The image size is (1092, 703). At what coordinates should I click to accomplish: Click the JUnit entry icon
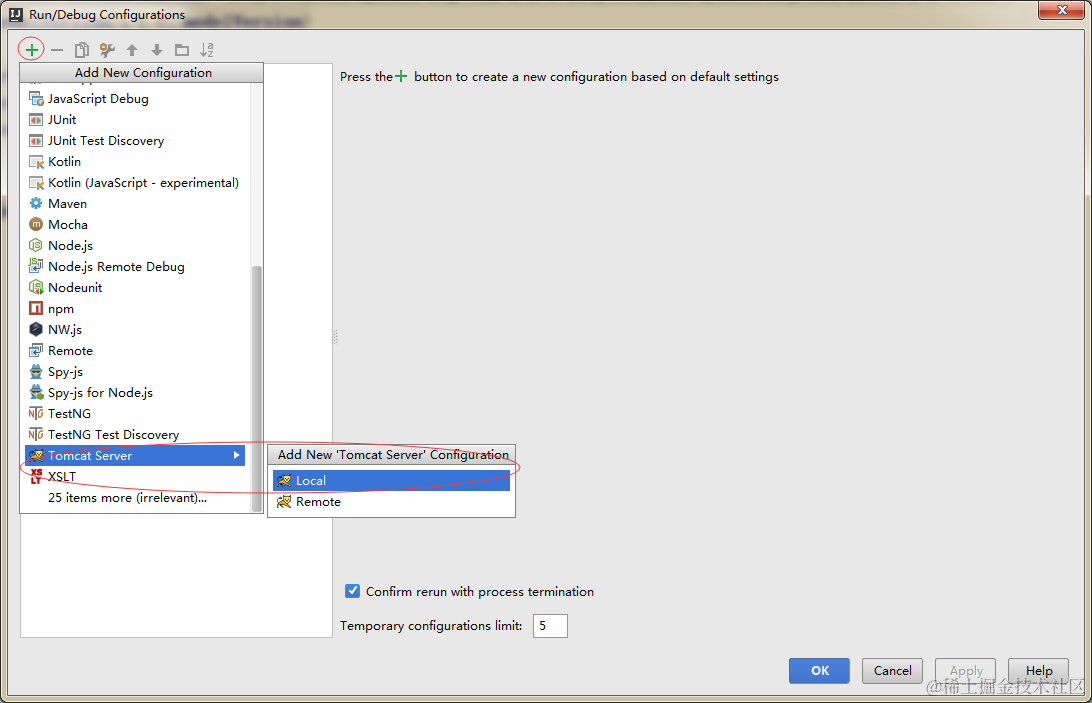[36, 120]
